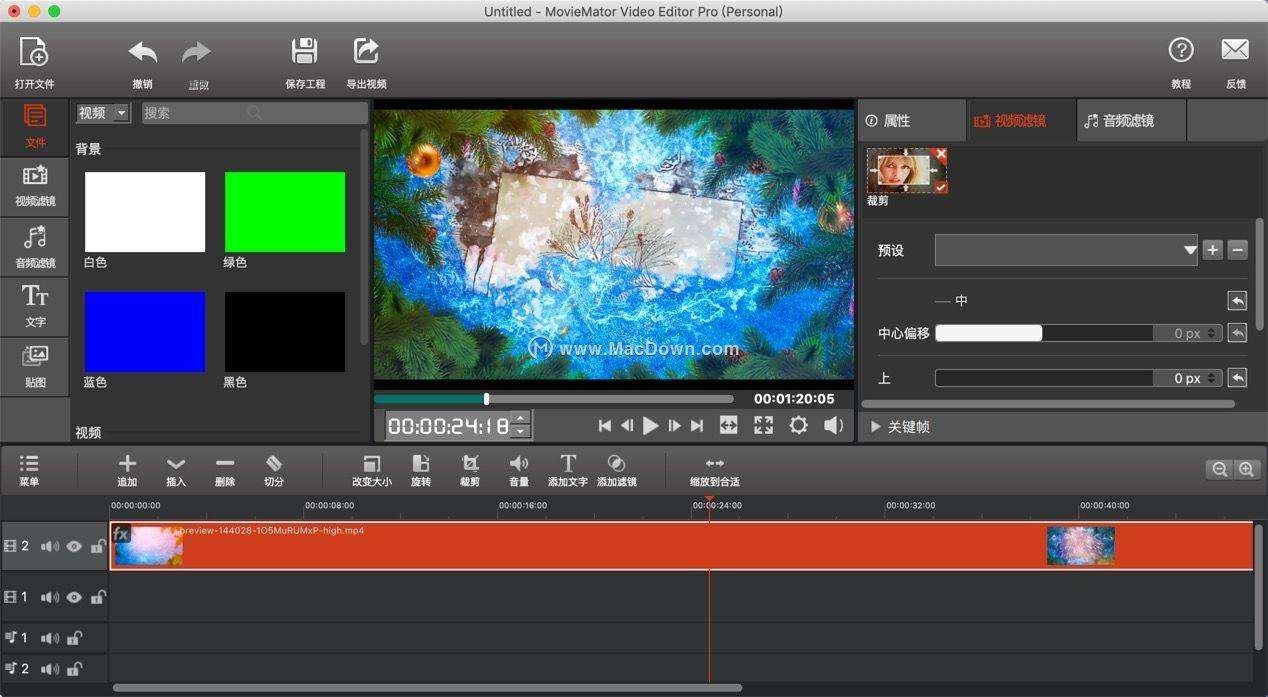The height and width of the screenshot is (697, 1268).
Task: Select the 蓝色 blue background swatch
Action: tap(145, 332)
